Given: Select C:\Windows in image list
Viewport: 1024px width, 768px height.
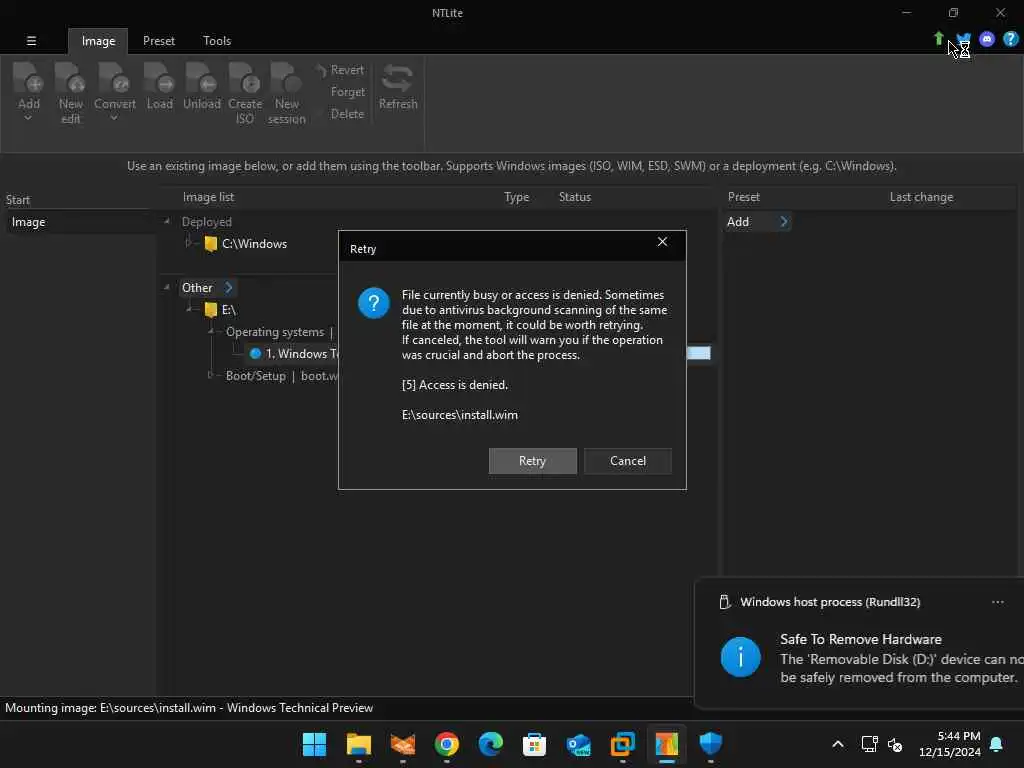Looking at the screenshot, I should coord(254,244).
